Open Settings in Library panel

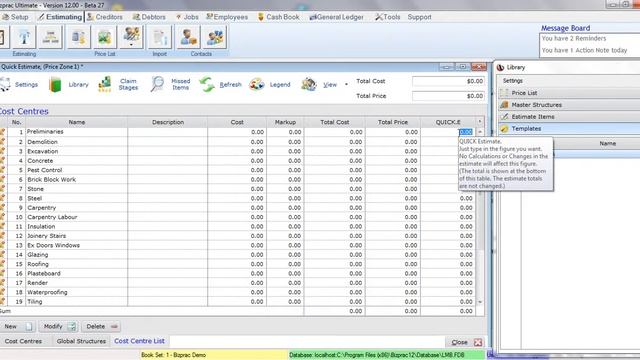(x=513, y=81)
